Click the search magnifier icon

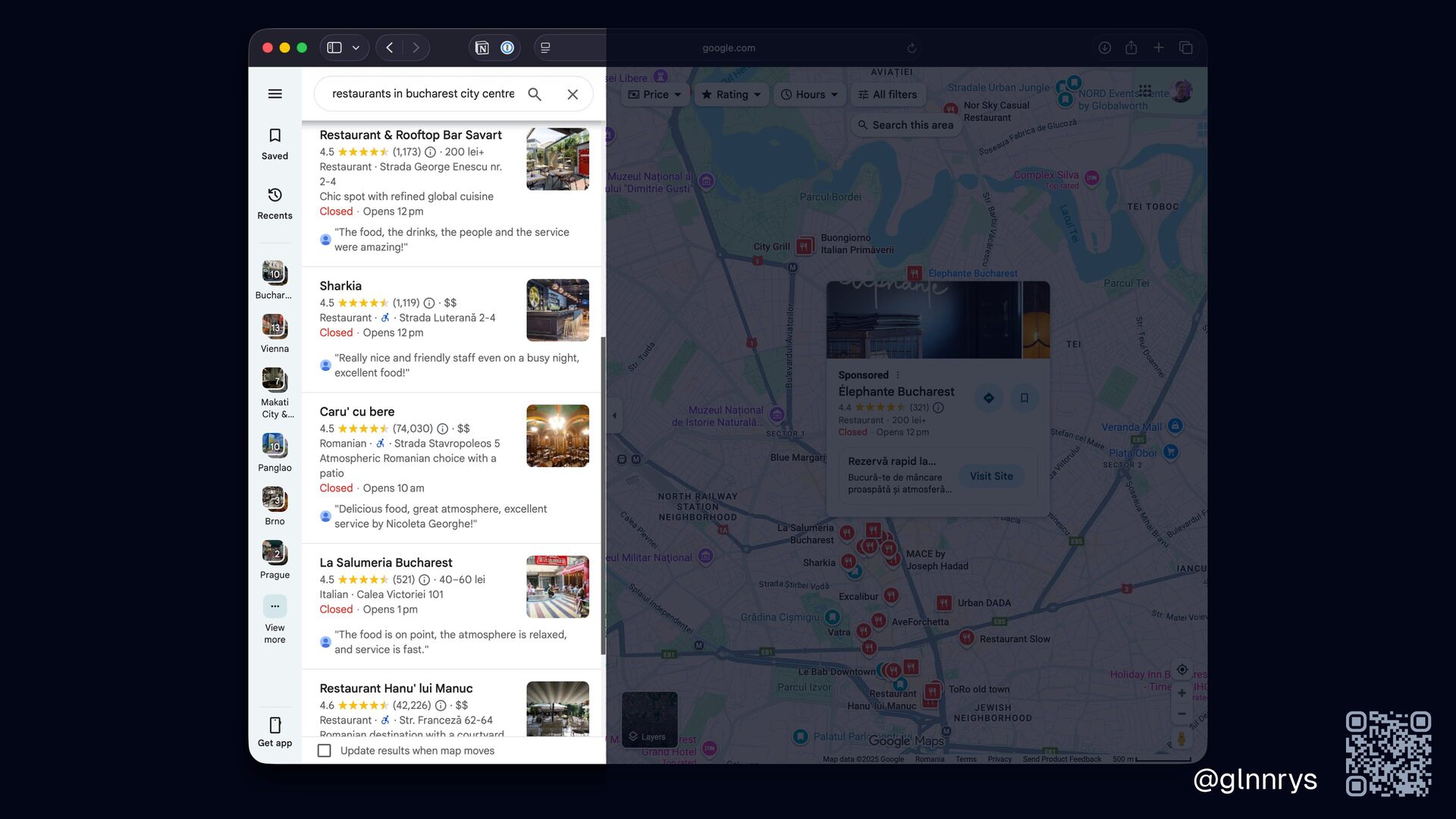pos(535,94)
